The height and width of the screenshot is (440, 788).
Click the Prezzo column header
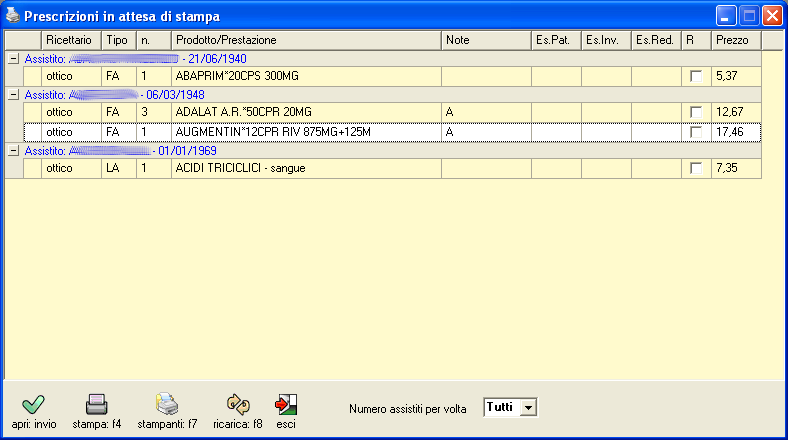(736, 40)
